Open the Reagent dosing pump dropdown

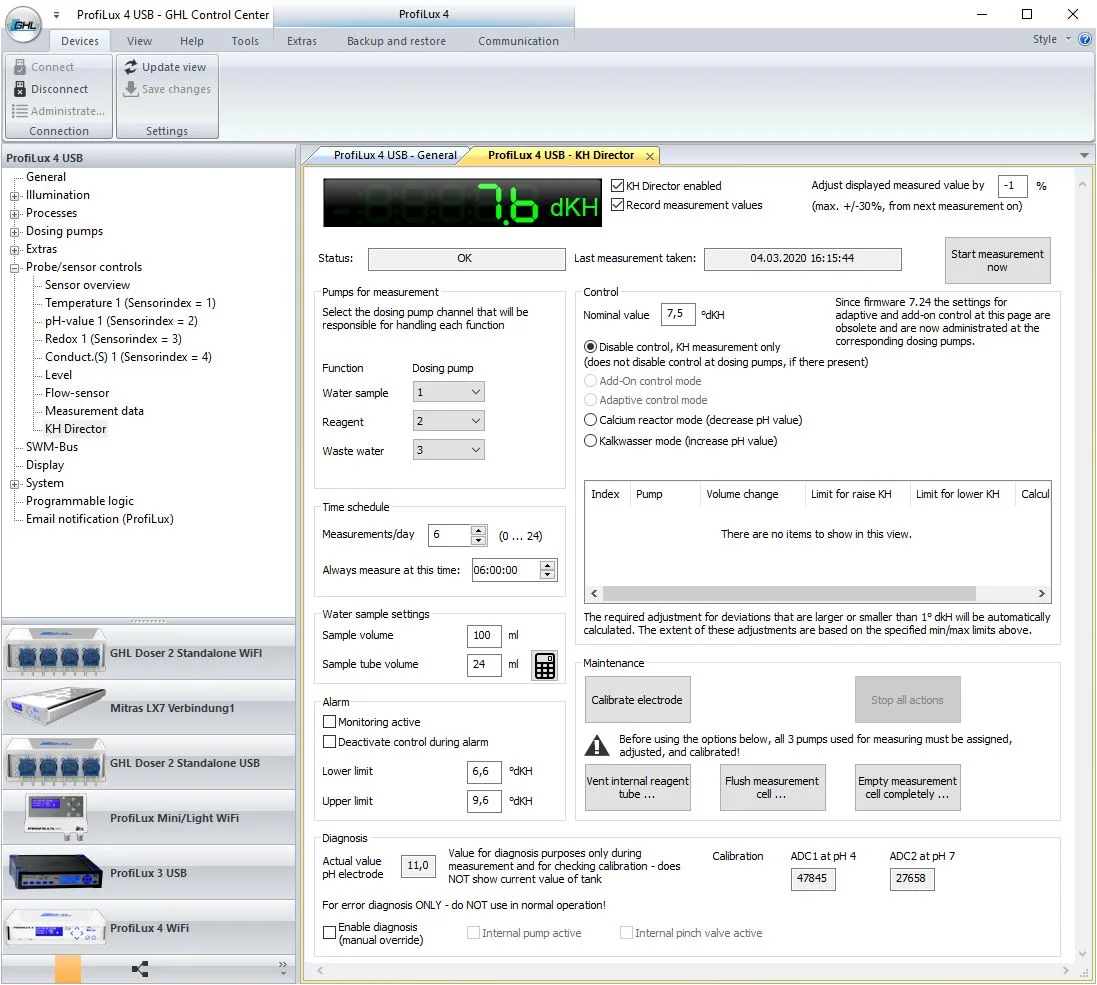448,421
